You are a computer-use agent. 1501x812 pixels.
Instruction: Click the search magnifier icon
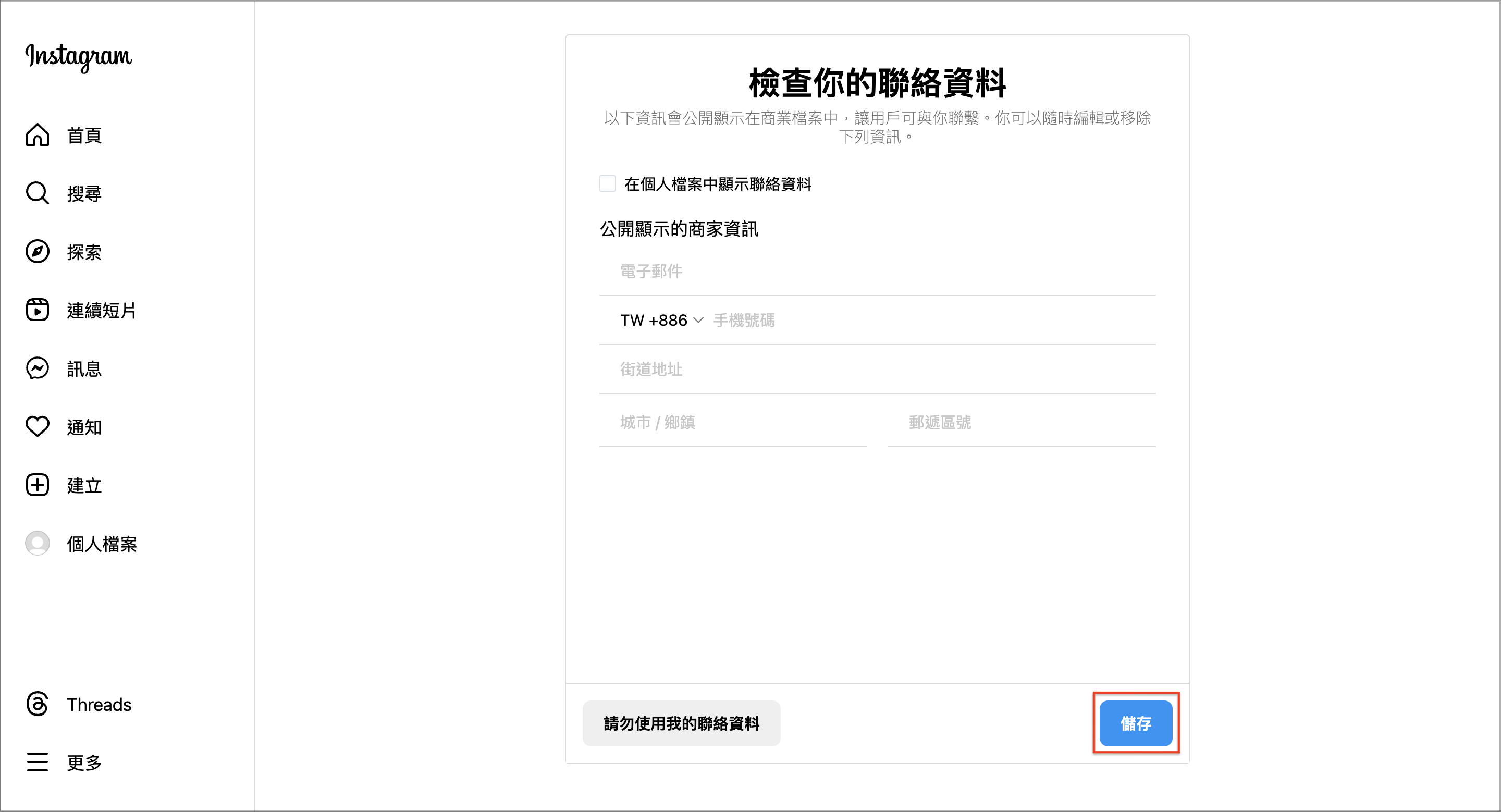tap(38, 193)
